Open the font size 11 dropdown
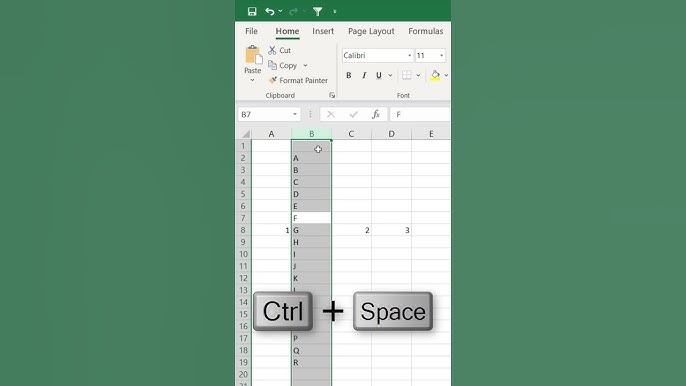This screenshot has width=686, height=386. 441,56
